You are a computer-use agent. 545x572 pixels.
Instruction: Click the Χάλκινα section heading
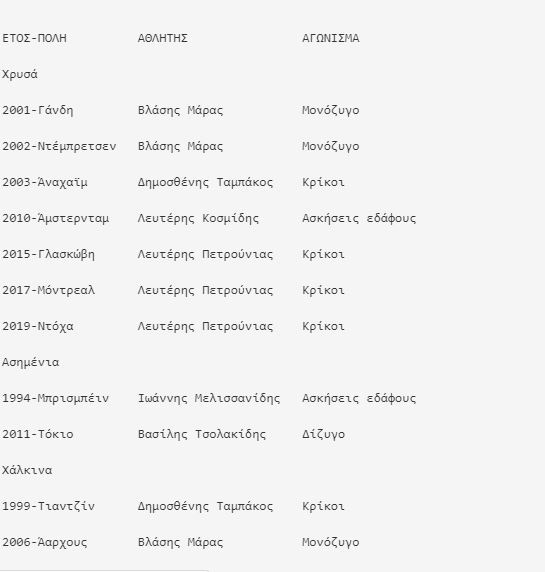coord(27,470)
